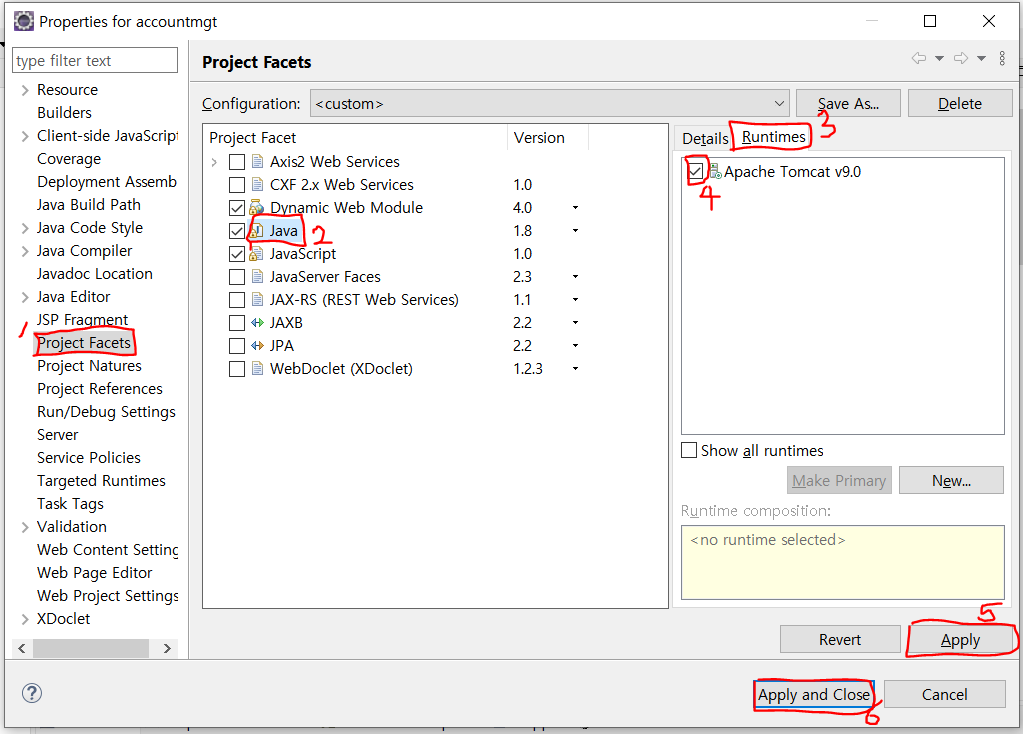Image resolution: width=1023 pixels, height=734 pixels.
Task: Click the CXF 2.x Web Services icon
Action: coord(258,185)
